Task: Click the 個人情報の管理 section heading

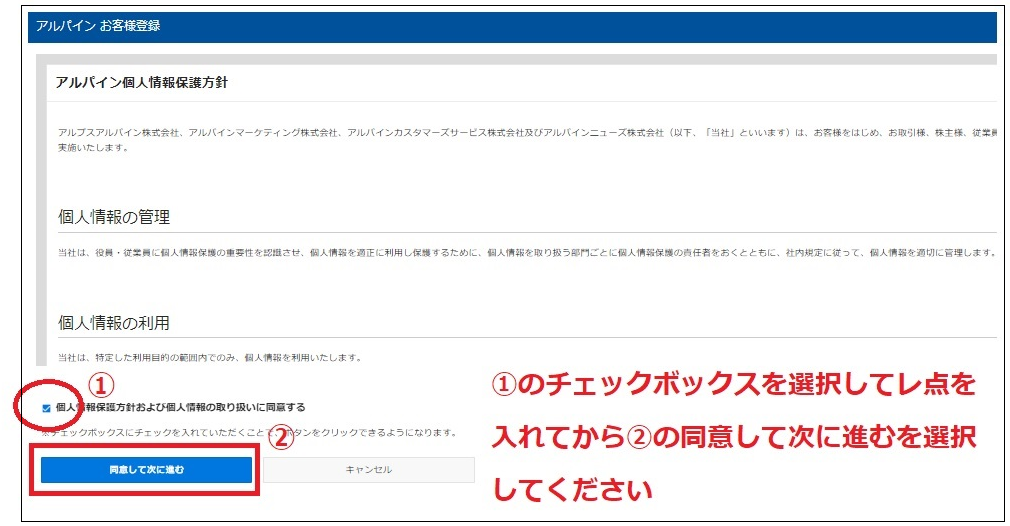Action: [114, 217]
